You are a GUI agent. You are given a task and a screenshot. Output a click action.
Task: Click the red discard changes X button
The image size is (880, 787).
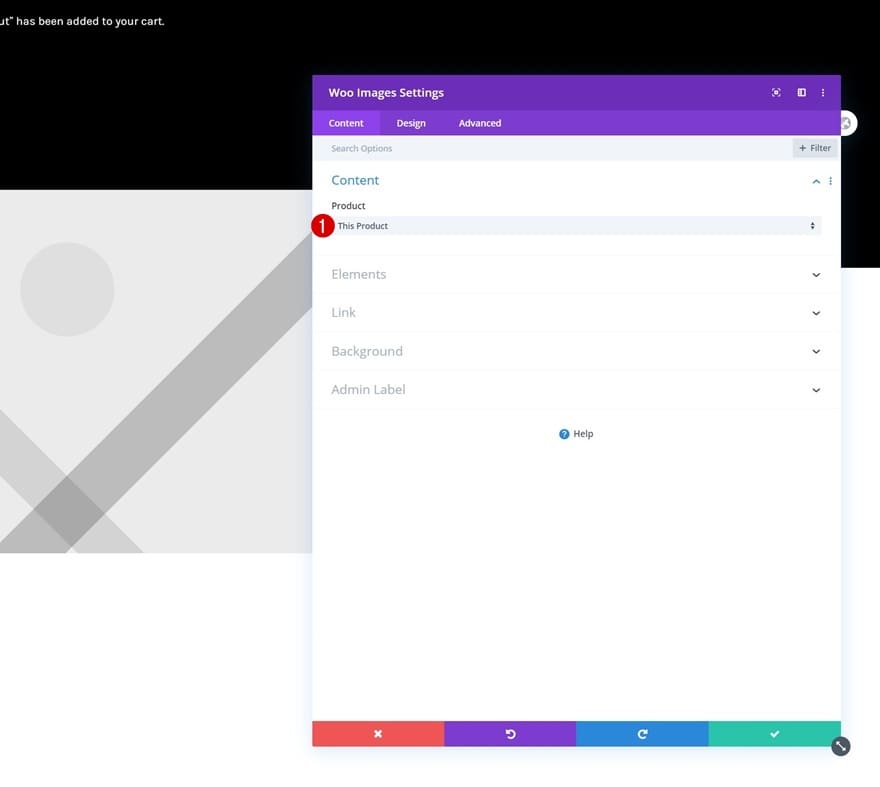click(x=378, y=734)
